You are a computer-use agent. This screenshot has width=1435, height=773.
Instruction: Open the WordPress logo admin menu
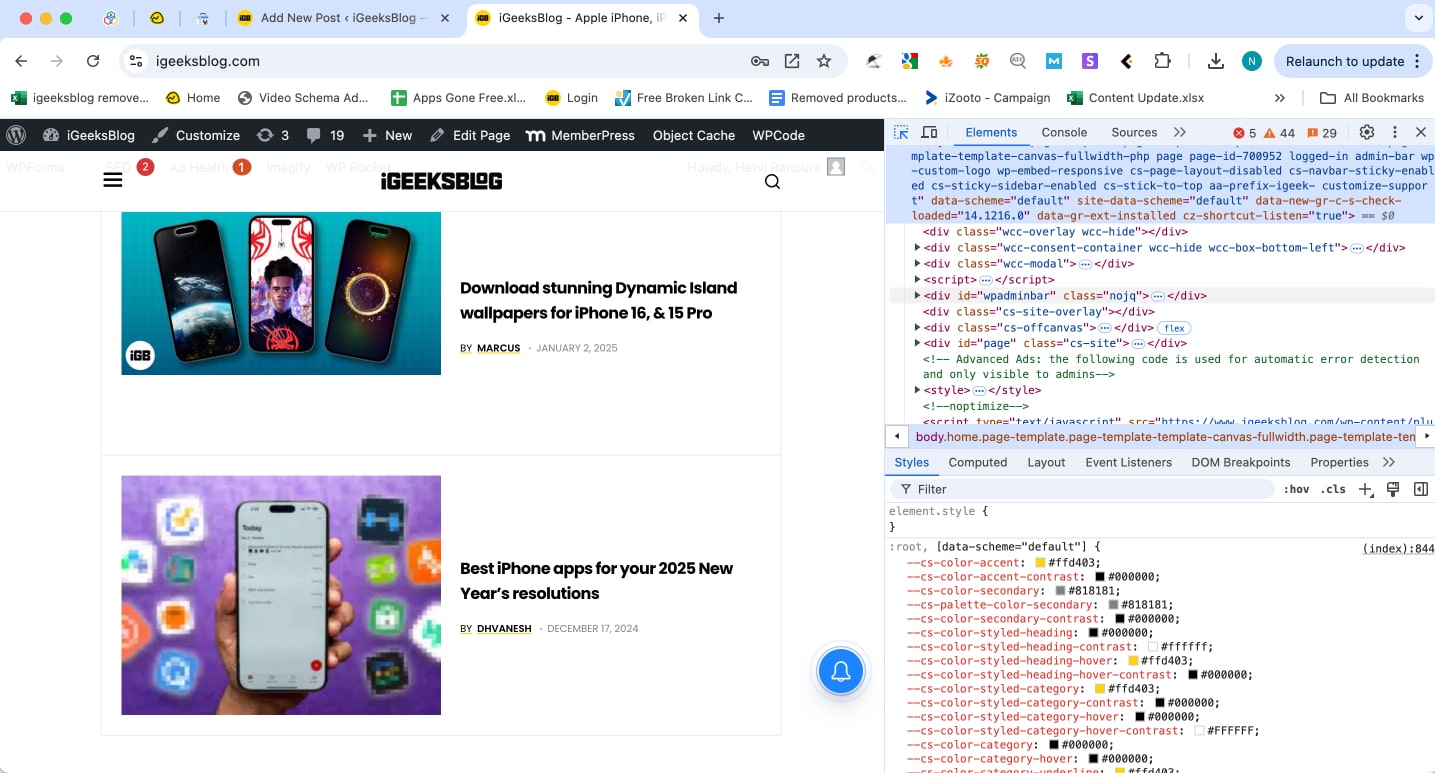(x=15, y=135)
